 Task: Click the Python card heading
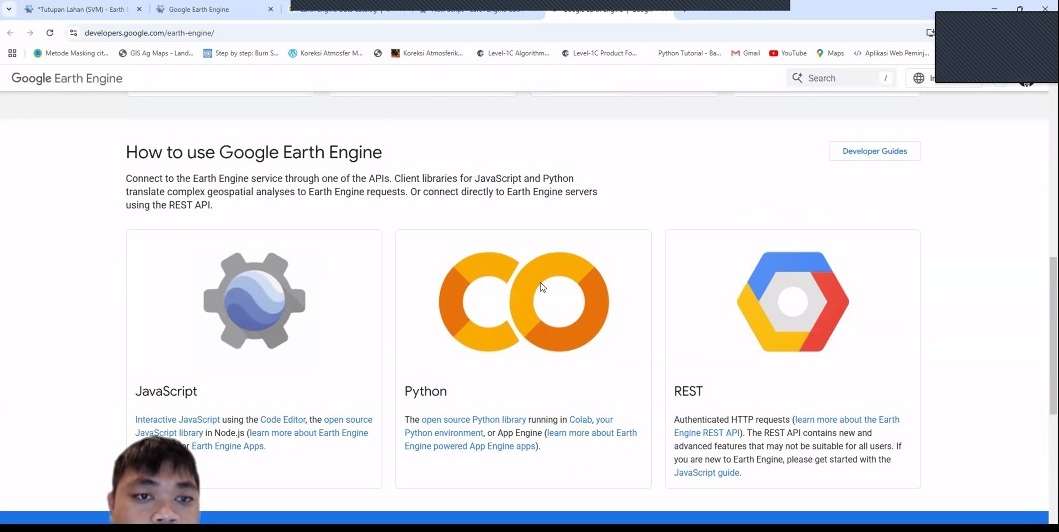(425, 392)
